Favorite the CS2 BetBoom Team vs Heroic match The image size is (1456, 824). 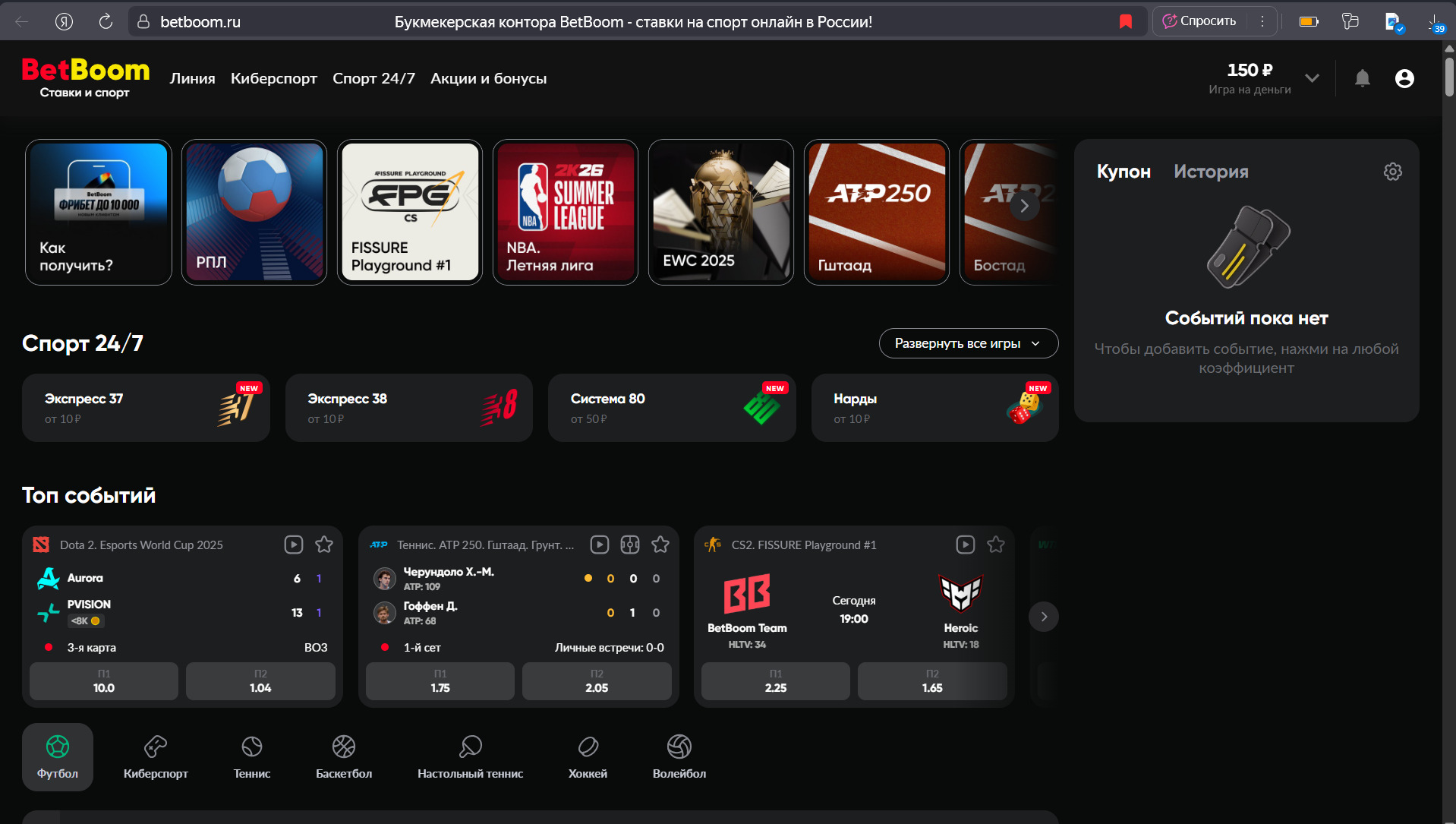[x=996, y=545]
